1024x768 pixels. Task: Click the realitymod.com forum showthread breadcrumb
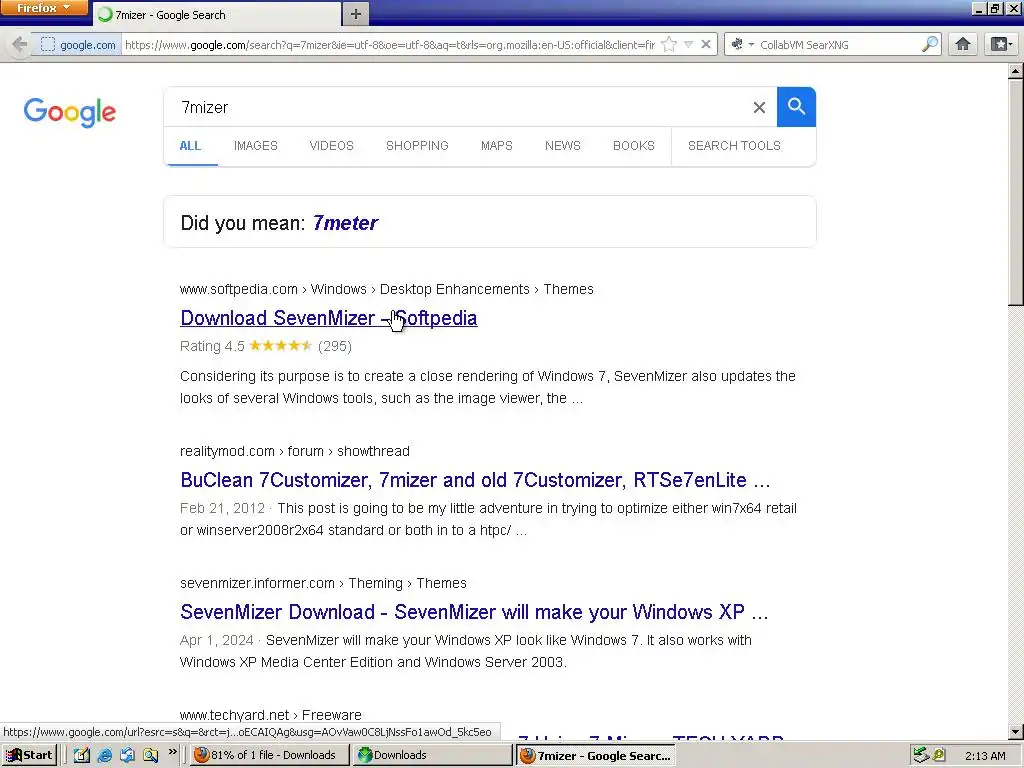[295, 451]
